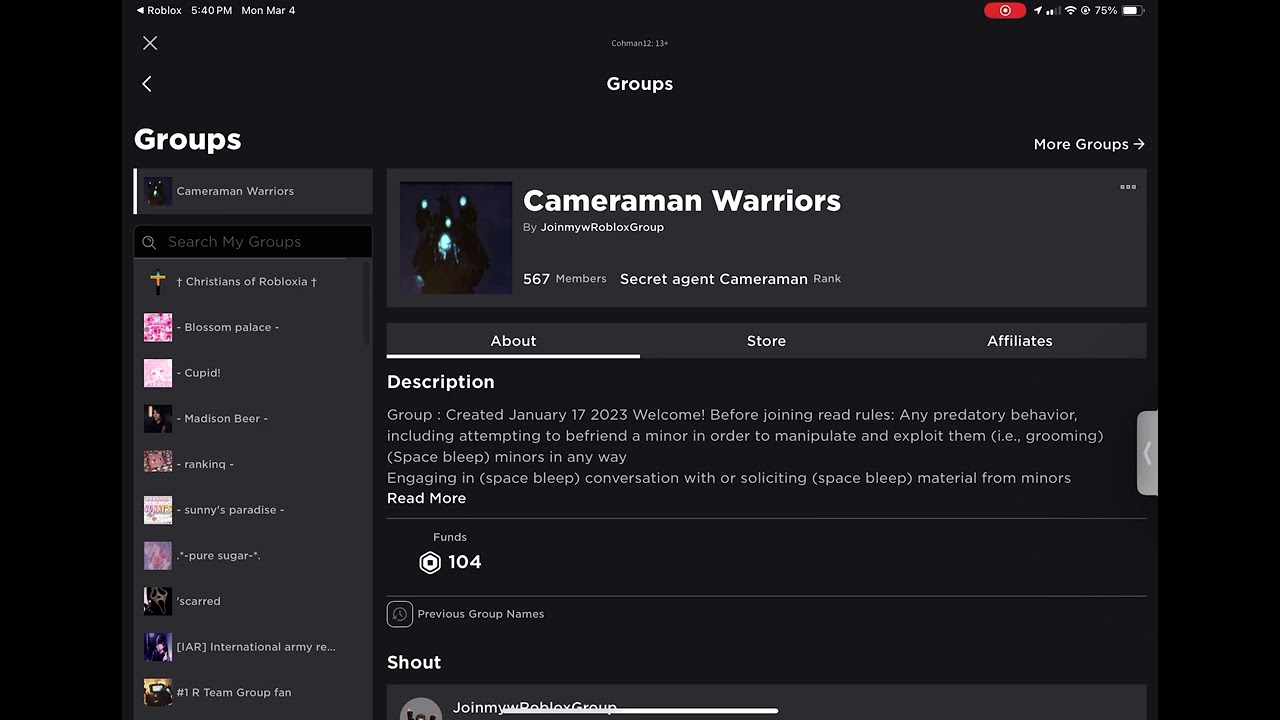Click Previous Group Names text
Viewport: 1280px width, 720px height.
pos(481,614)
